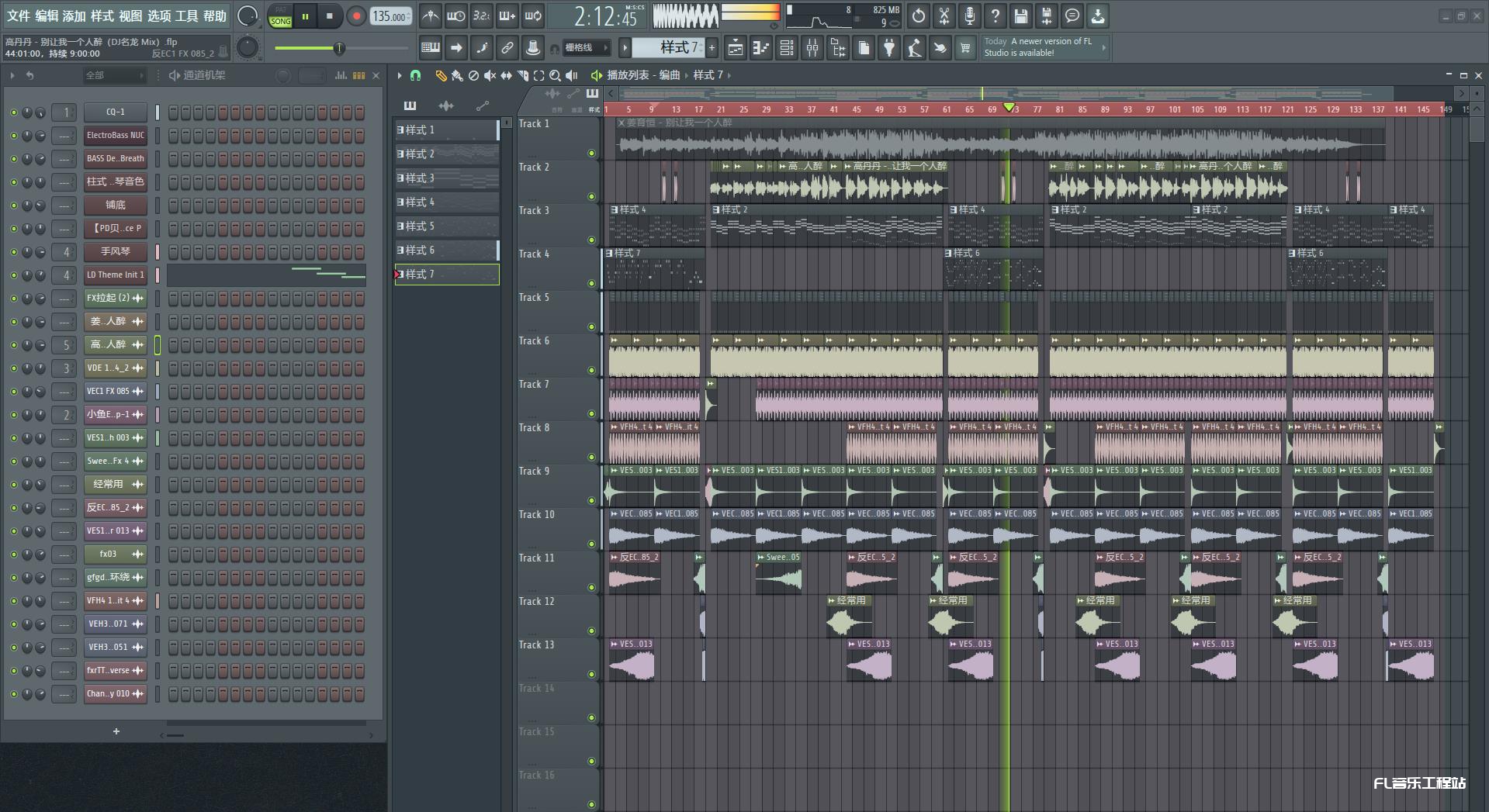The height and width of the screenshot is (812, 1489).
Task: Mute CQ-1 channel via green LED
Action: (13, 112)
